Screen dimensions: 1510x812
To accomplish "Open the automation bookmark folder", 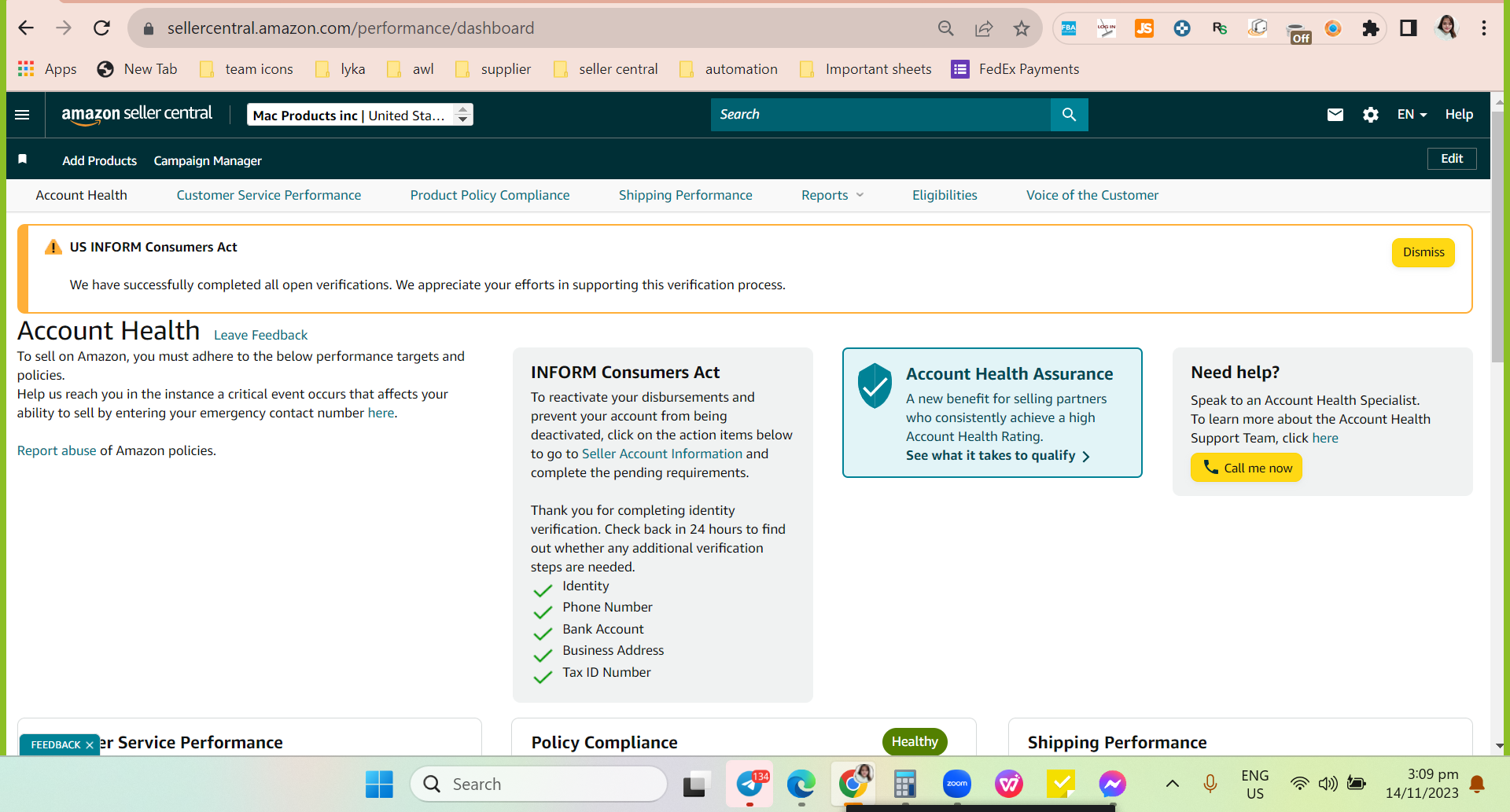I will click(x=728, y=69).
